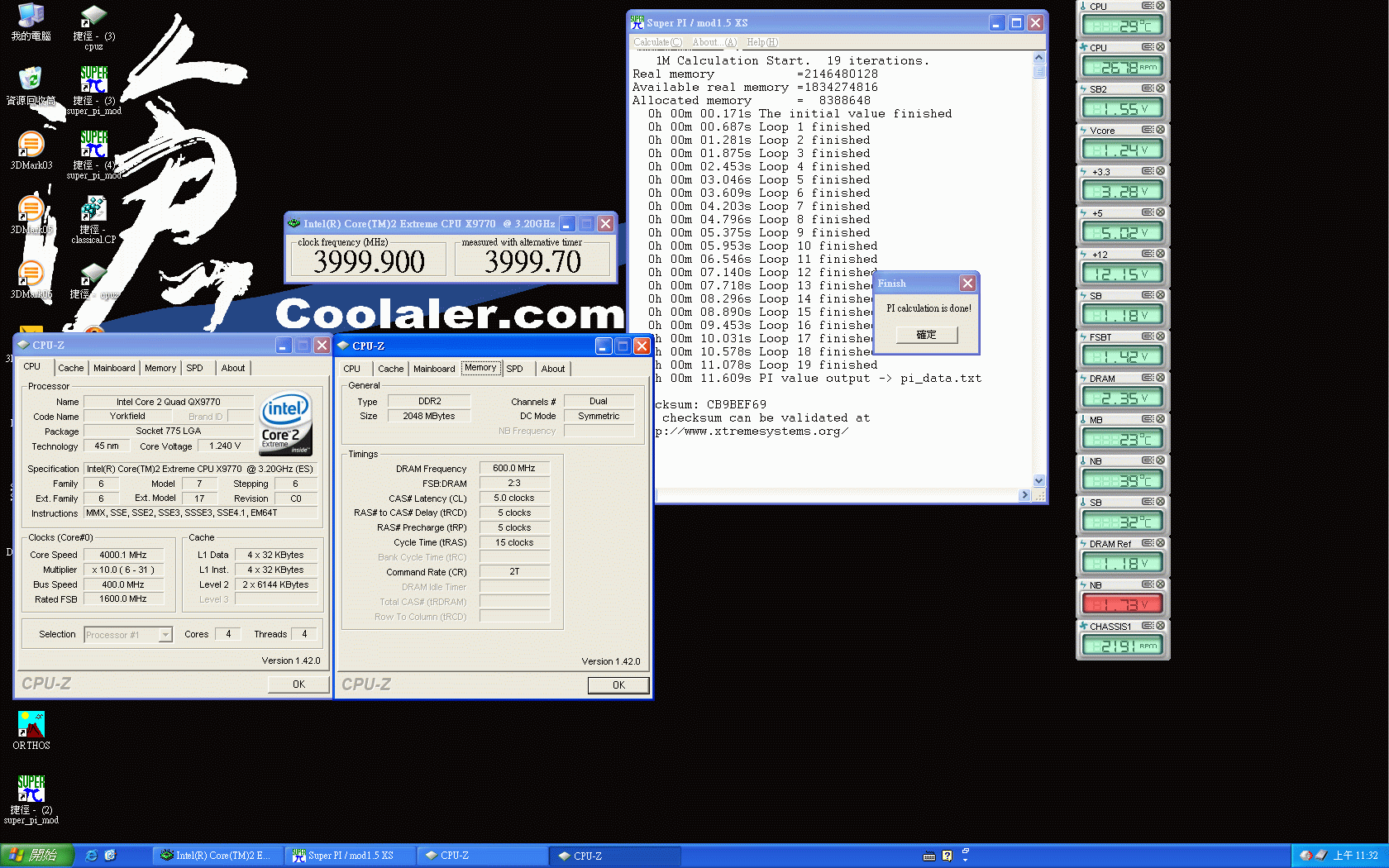The width and height of the screenshot is (1389, 868).
Task: Select the super_pi_mod (3) shortcut icon
Action: click(x=93, y=91)
